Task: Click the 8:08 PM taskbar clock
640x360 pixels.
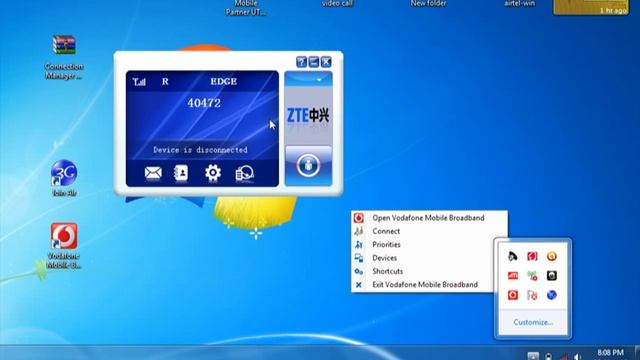Action: pyautogui.click(x=610, y=353)
